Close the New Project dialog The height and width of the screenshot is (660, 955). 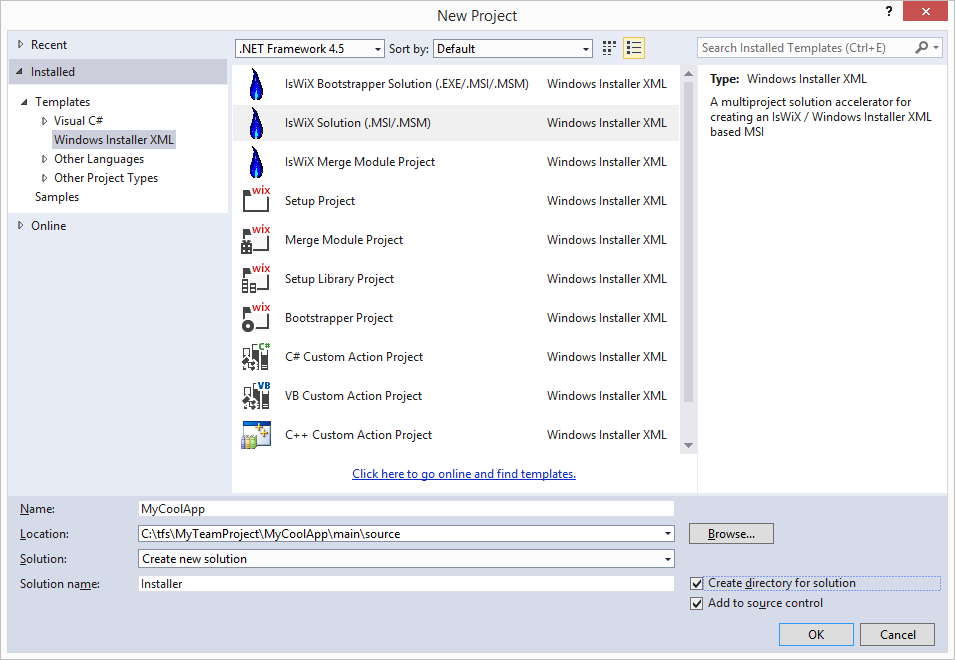coord(925,12)
